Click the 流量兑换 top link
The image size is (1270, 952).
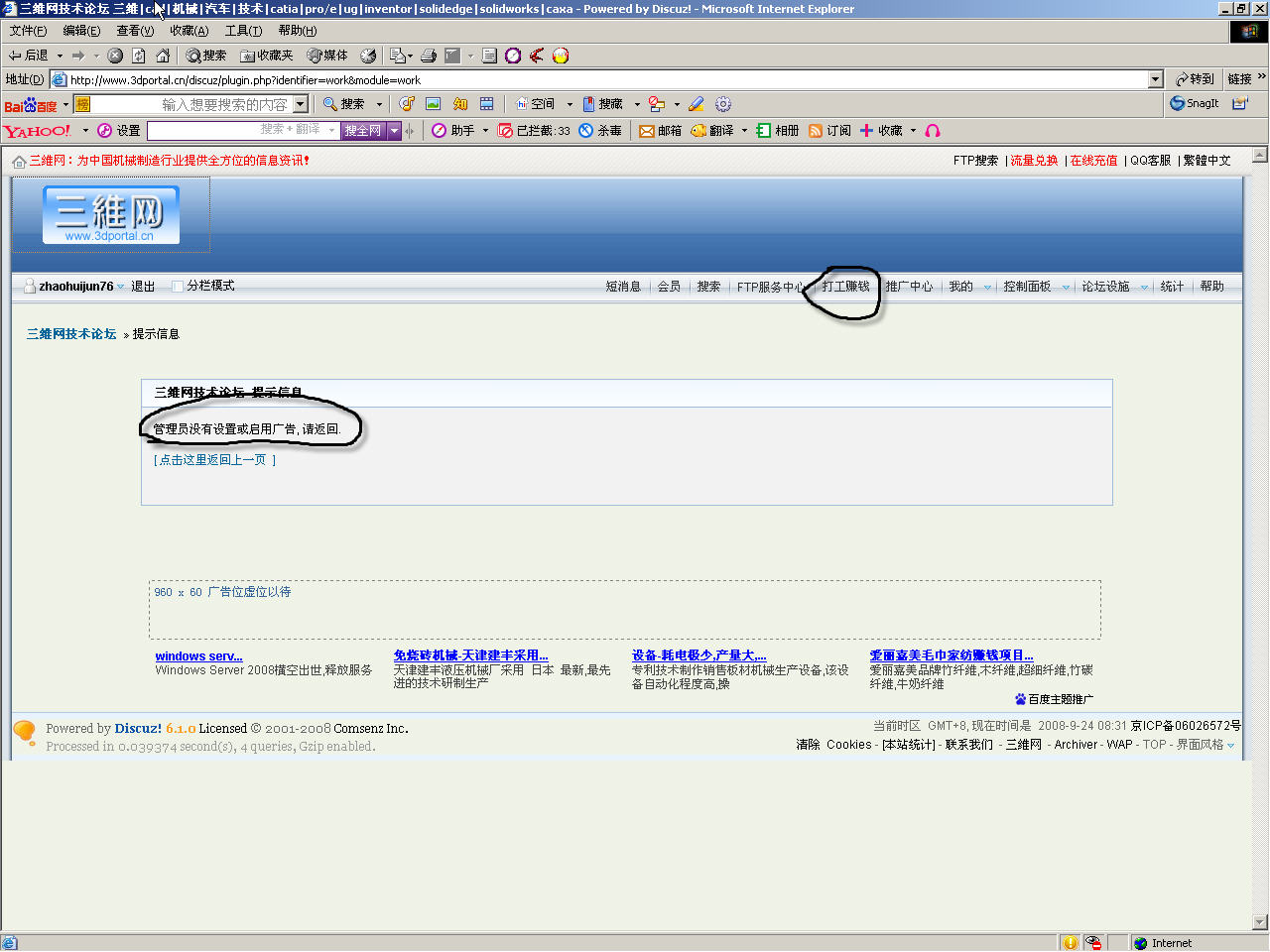click(x=1034, y=161)
